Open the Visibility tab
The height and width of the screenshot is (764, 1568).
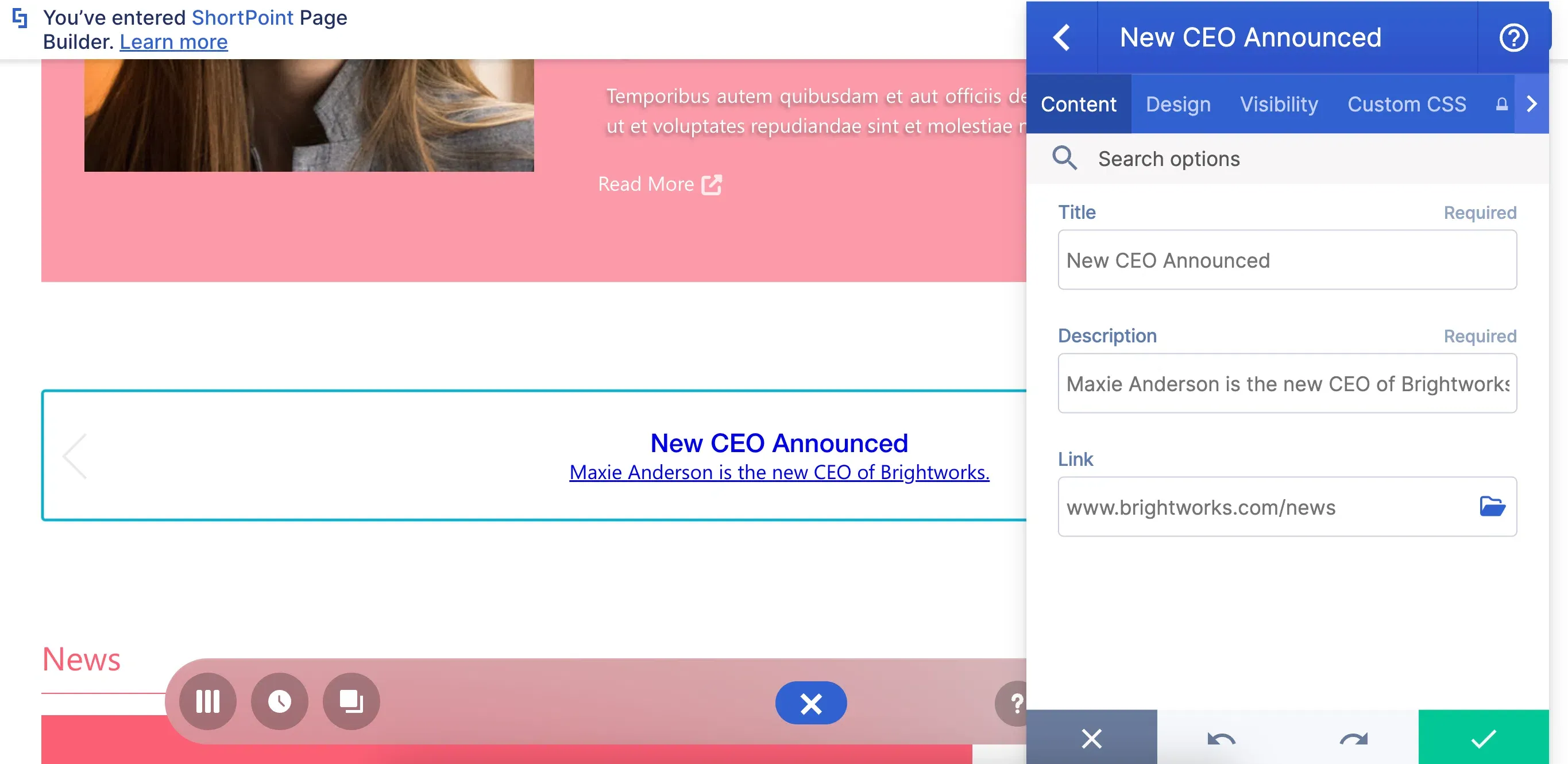1279,104
